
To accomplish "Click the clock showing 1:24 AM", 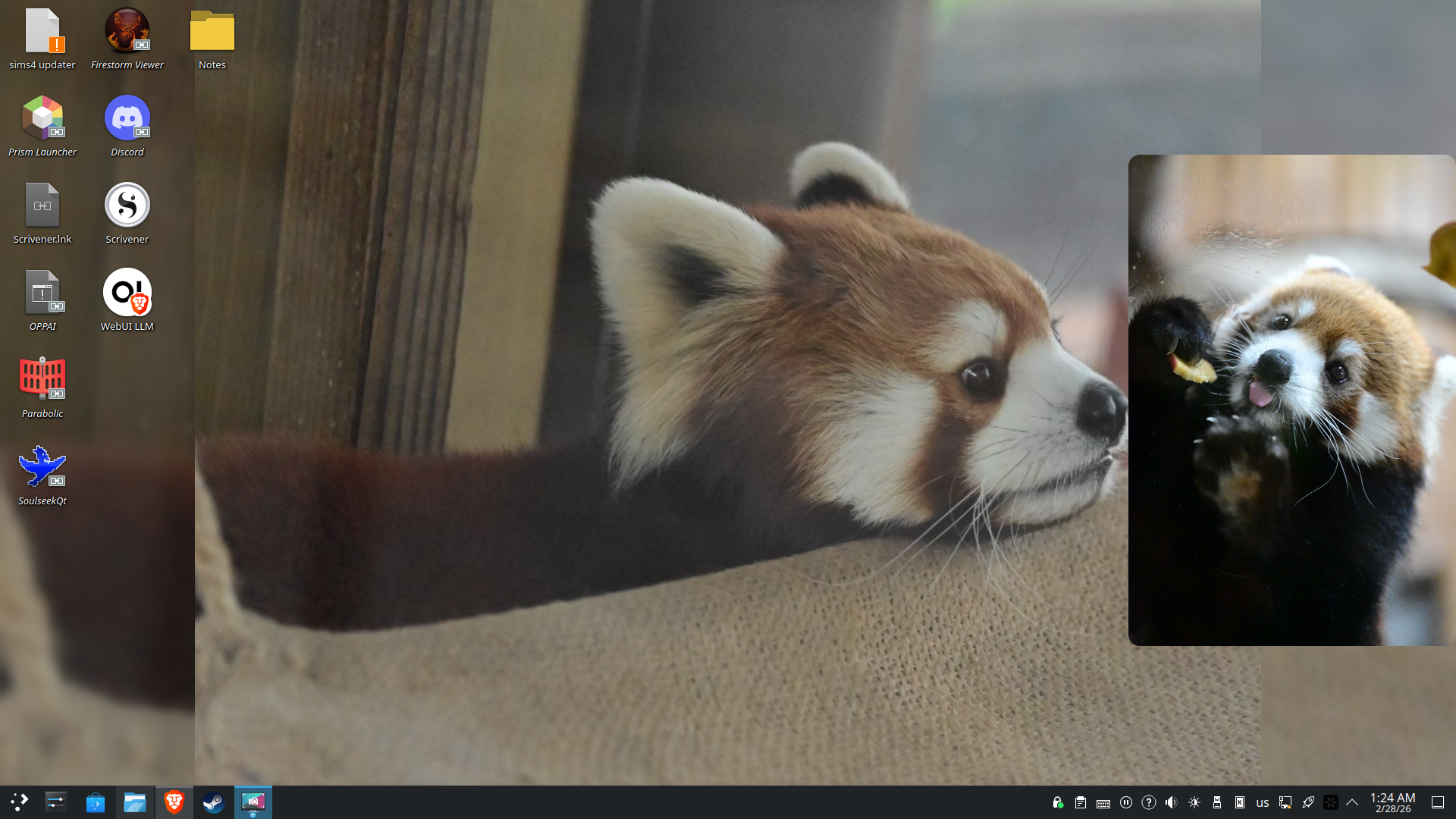I will pyautogui.click(x=1392, y=802).
